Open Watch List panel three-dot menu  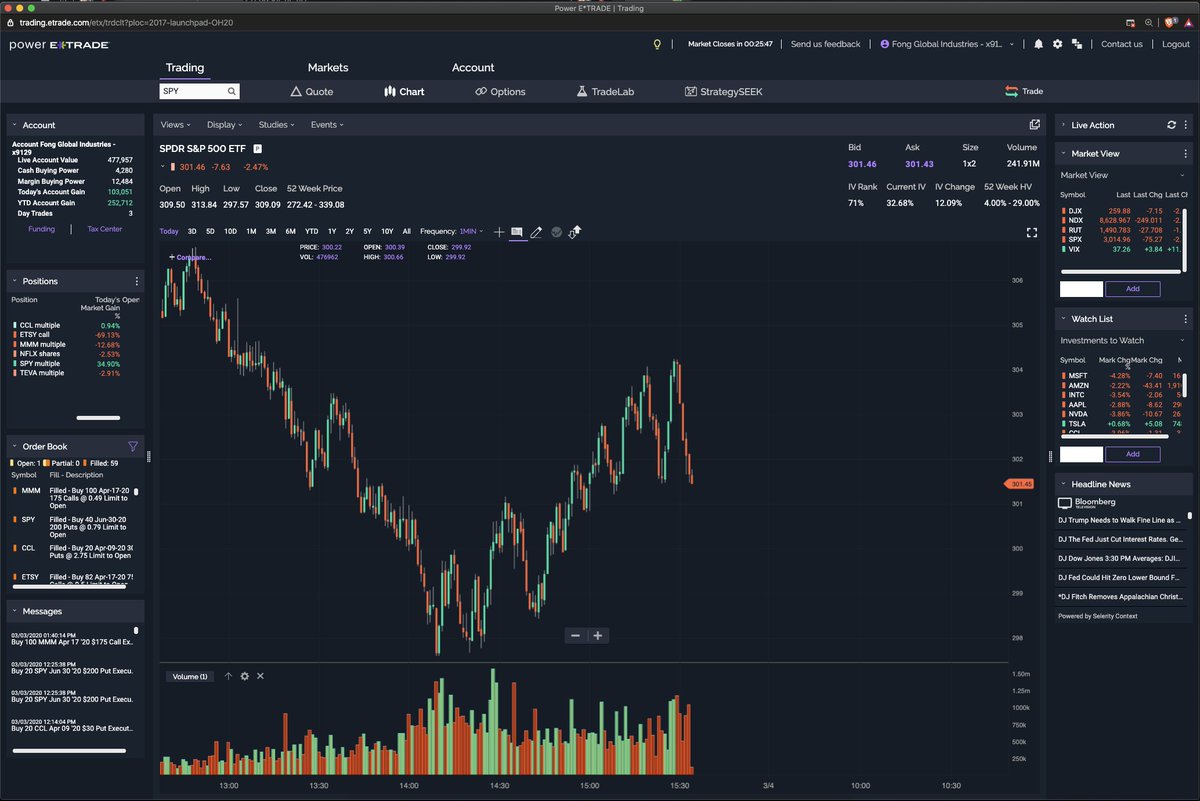coord(1186,319)
